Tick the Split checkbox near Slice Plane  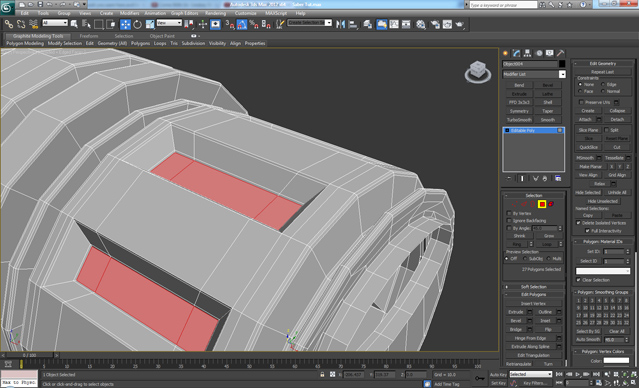click(606, 130)
